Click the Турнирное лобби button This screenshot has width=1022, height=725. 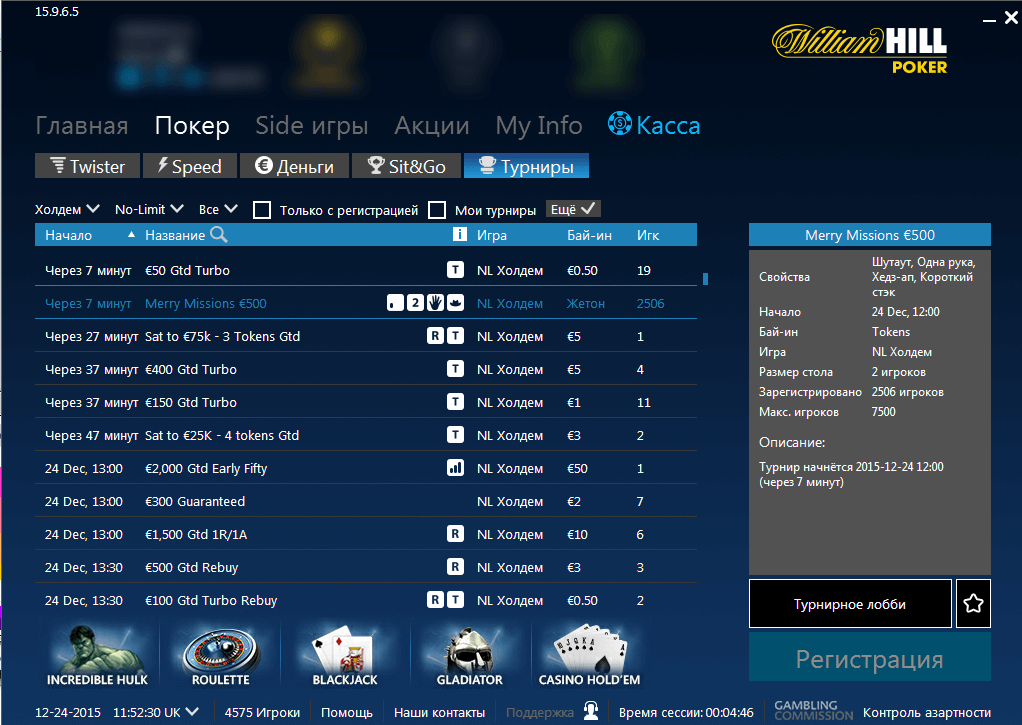pyautogui.click(x=849, y=604)
